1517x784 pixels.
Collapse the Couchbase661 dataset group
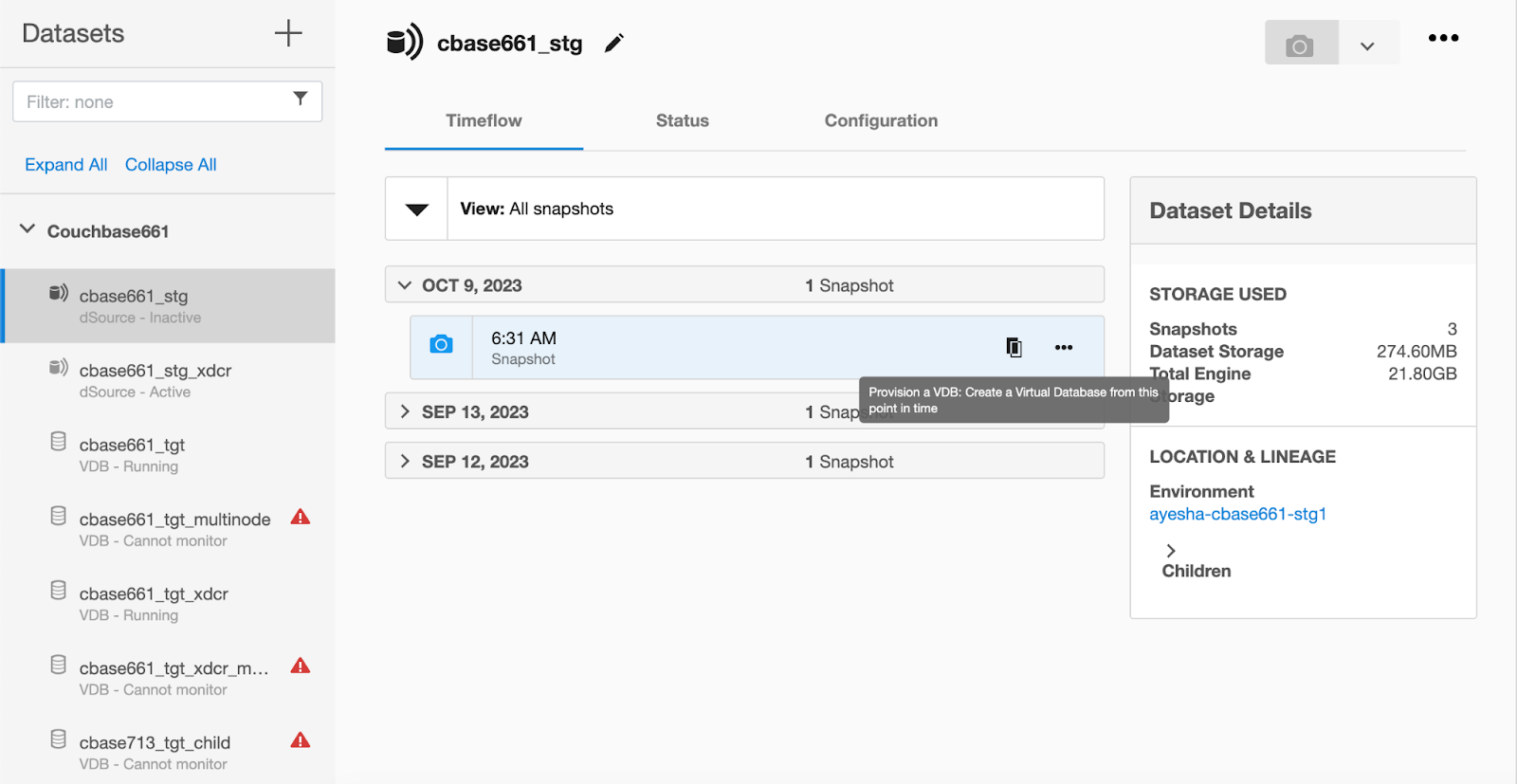click(27, 229)
